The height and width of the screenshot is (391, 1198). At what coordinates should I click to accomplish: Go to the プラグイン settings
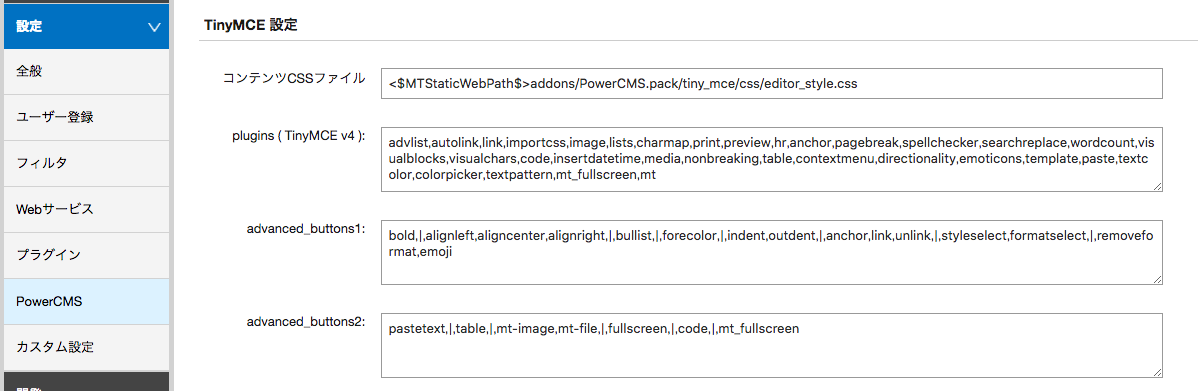pyautogui.click(x=86, y=255)
